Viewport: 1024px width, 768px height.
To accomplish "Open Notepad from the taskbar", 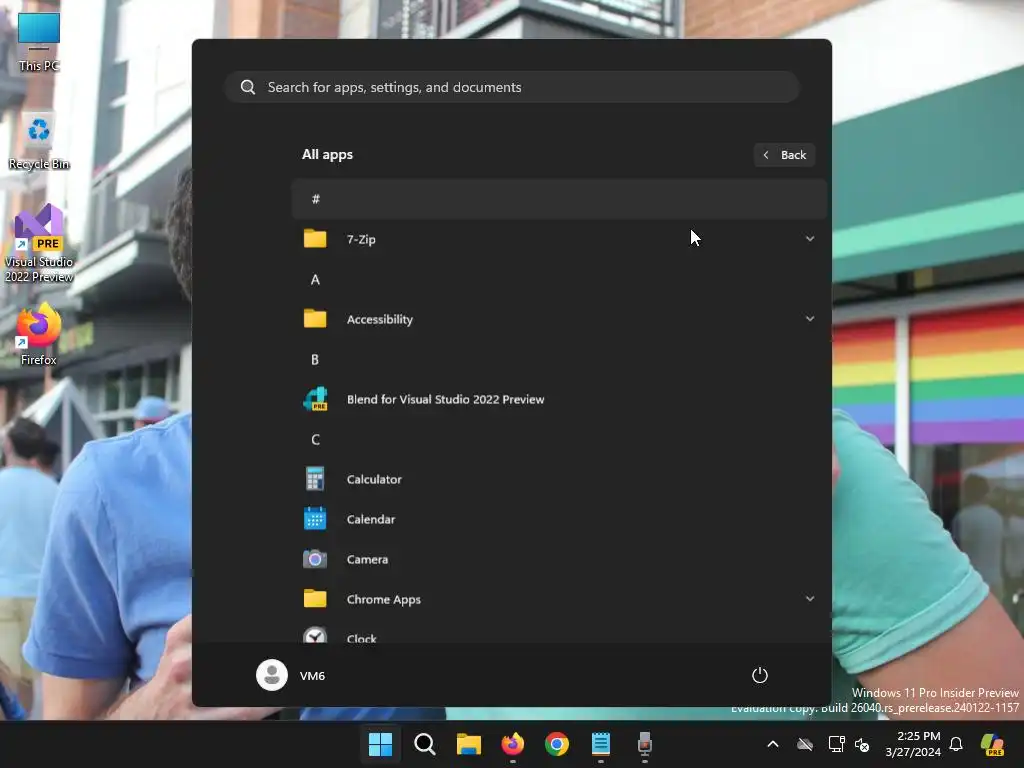I will [601, 744].
